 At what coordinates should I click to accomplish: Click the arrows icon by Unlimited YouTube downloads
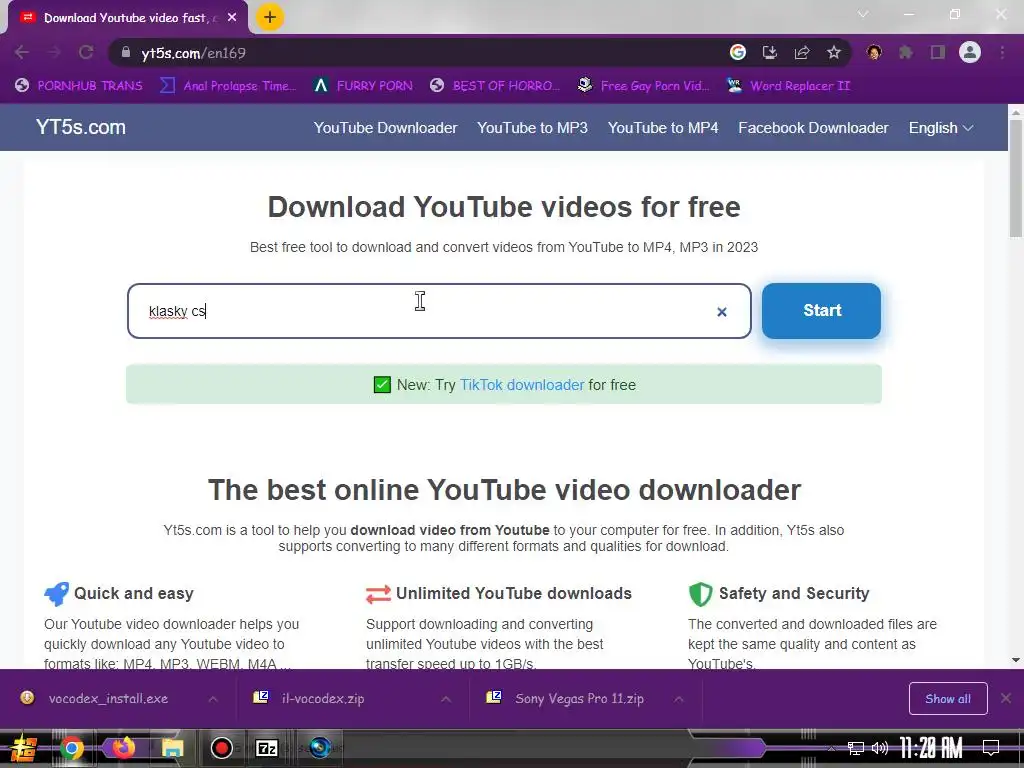pos(378,594)
